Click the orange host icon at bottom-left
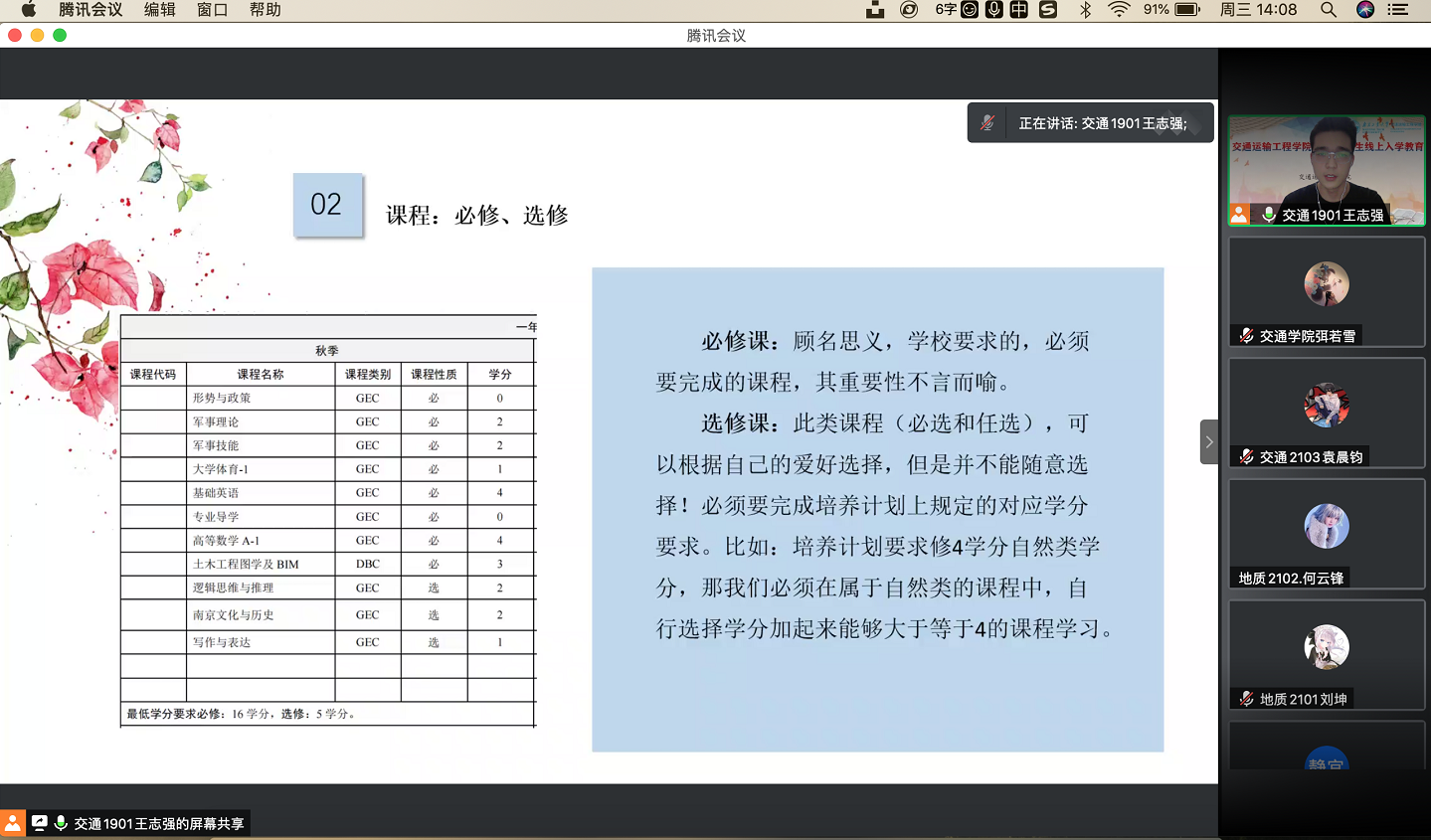This screenshot has width=1431, height=840. click(x=13, y=823)
